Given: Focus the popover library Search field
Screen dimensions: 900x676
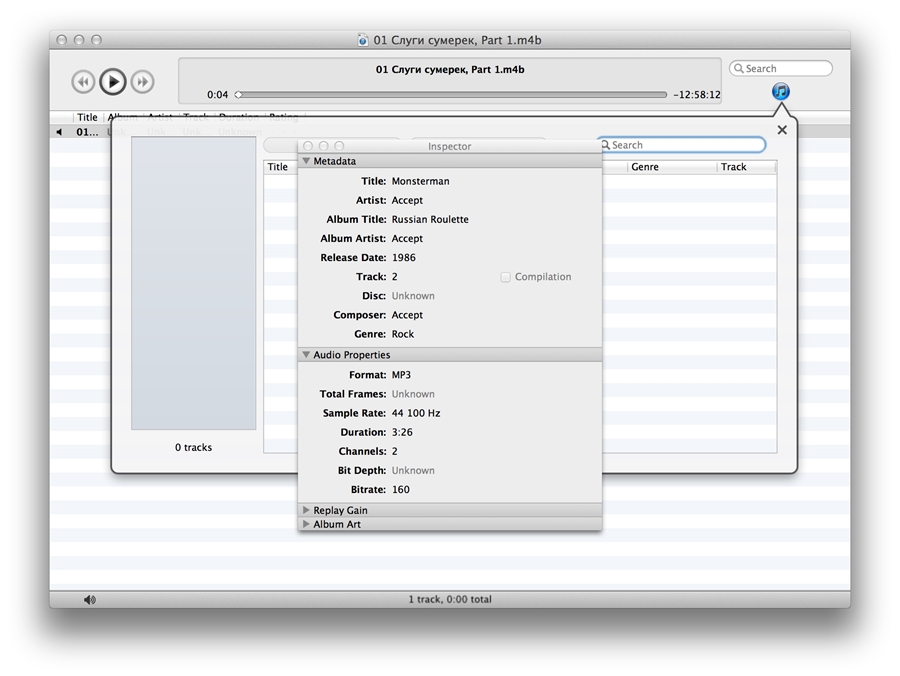Looking at the screenshot, I should point(690,145).
